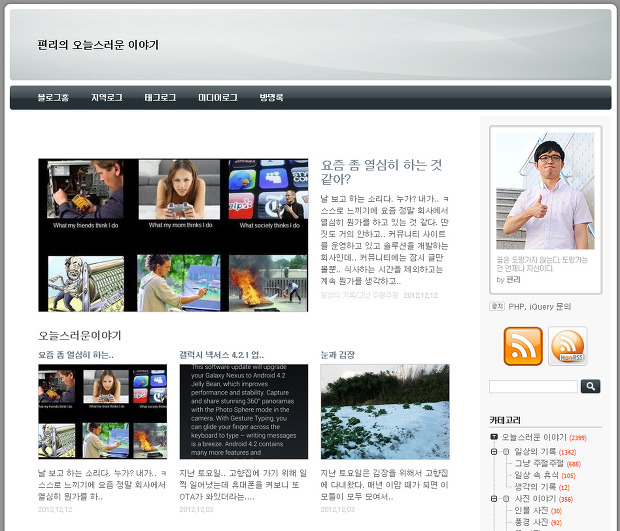Click the orange RSS feed icon
The width and height of the screenshot is (620, 531).
(x=523, y=346)
